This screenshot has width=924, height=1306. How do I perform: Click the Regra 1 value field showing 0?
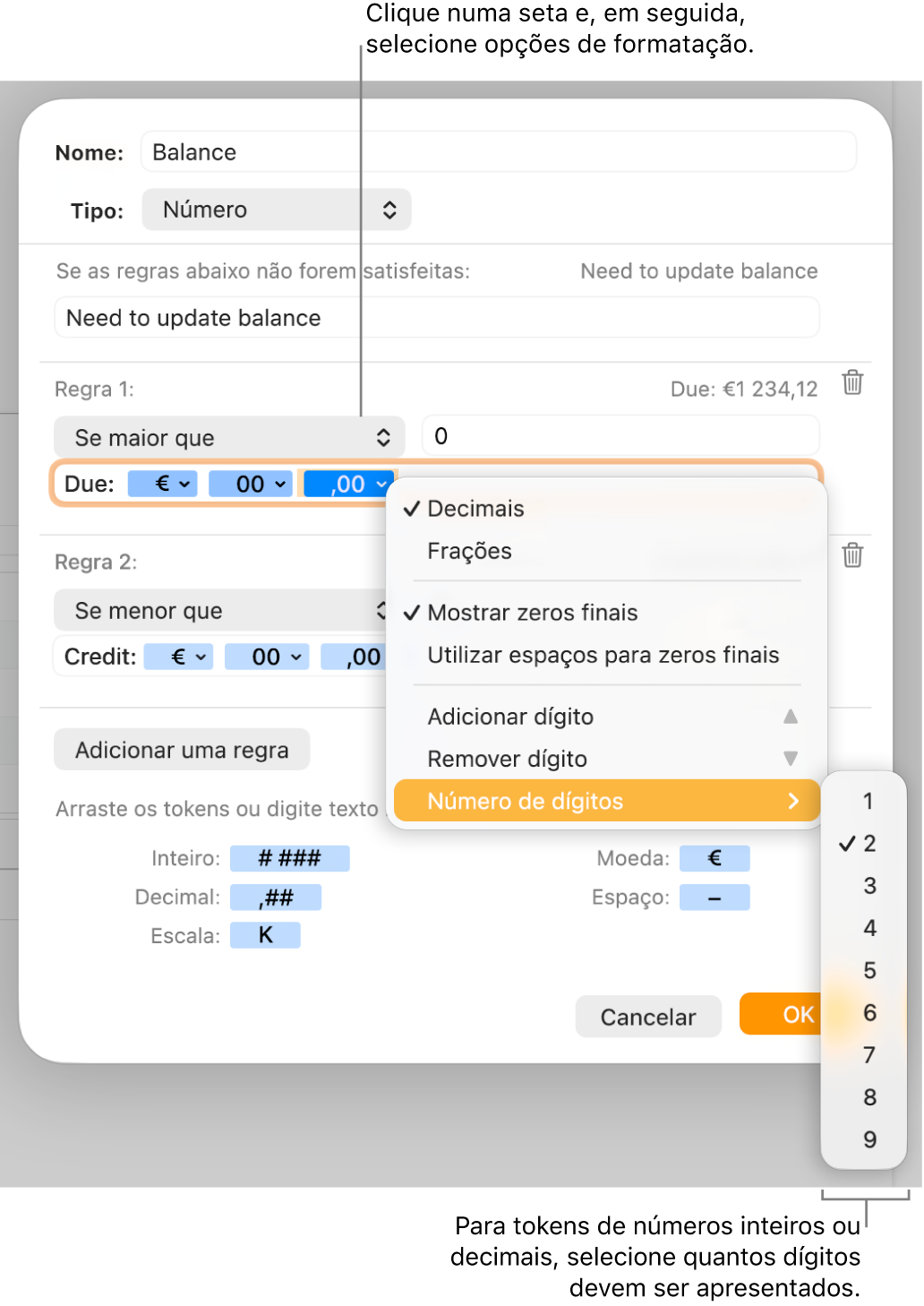(x=620, y=436)
